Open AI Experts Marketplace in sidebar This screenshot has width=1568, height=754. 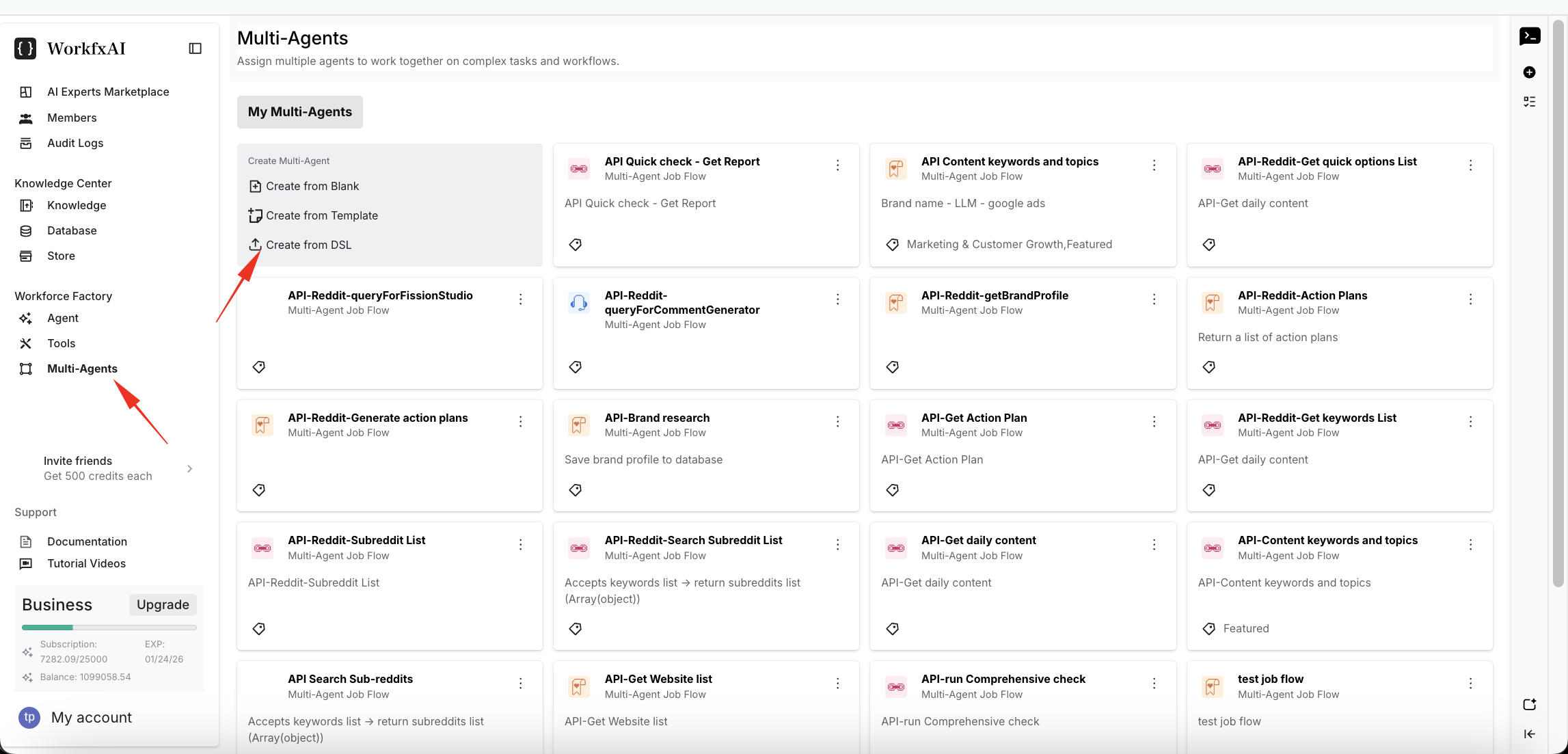pyautogui.click(x=108, y=92)
